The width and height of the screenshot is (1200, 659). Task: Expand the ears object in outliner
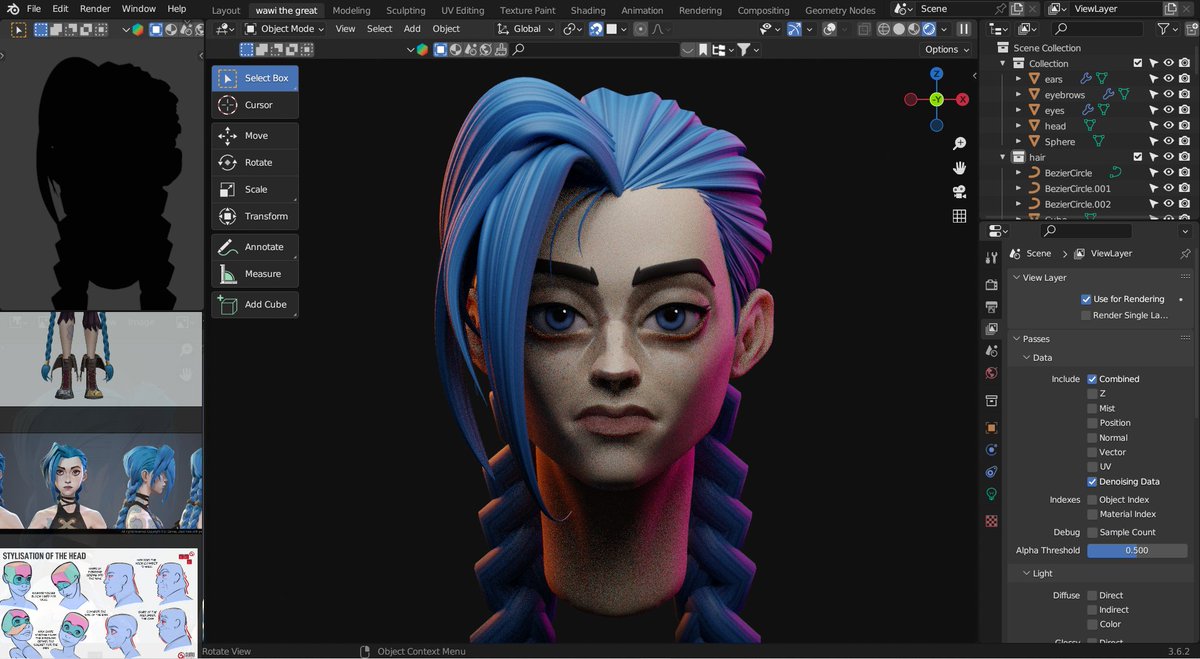(x=1019, y=79)
